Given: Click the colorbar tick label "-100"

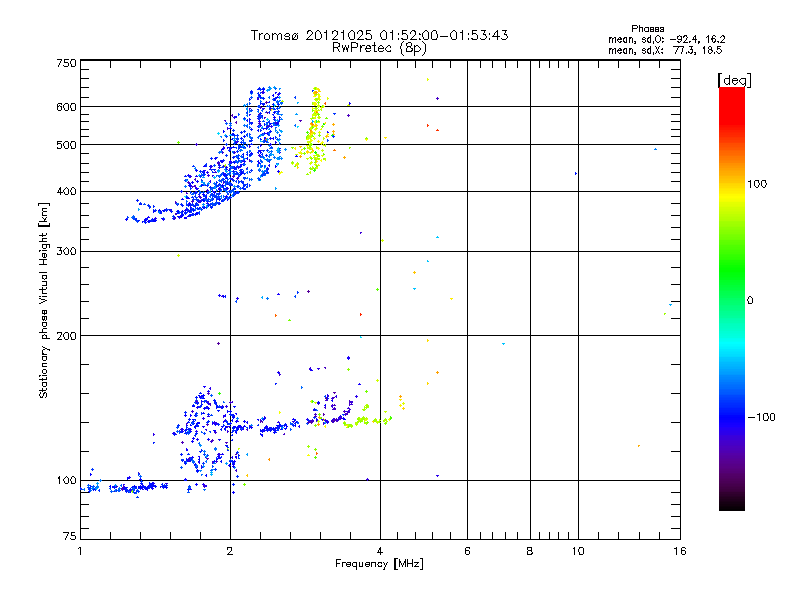Looking at the screenshot, I should click(761, 417).
